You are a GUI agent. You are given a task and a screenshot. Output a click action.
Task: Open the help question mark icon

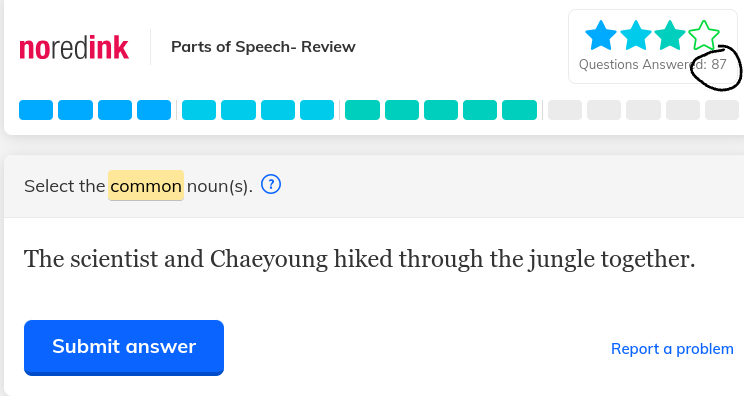click(x=271, y=184)
